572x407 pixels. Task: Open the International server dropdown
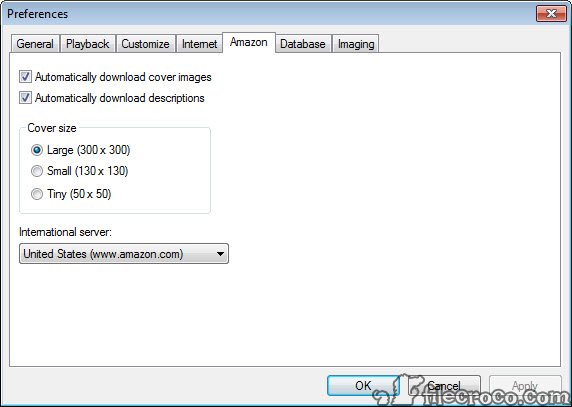124,253
